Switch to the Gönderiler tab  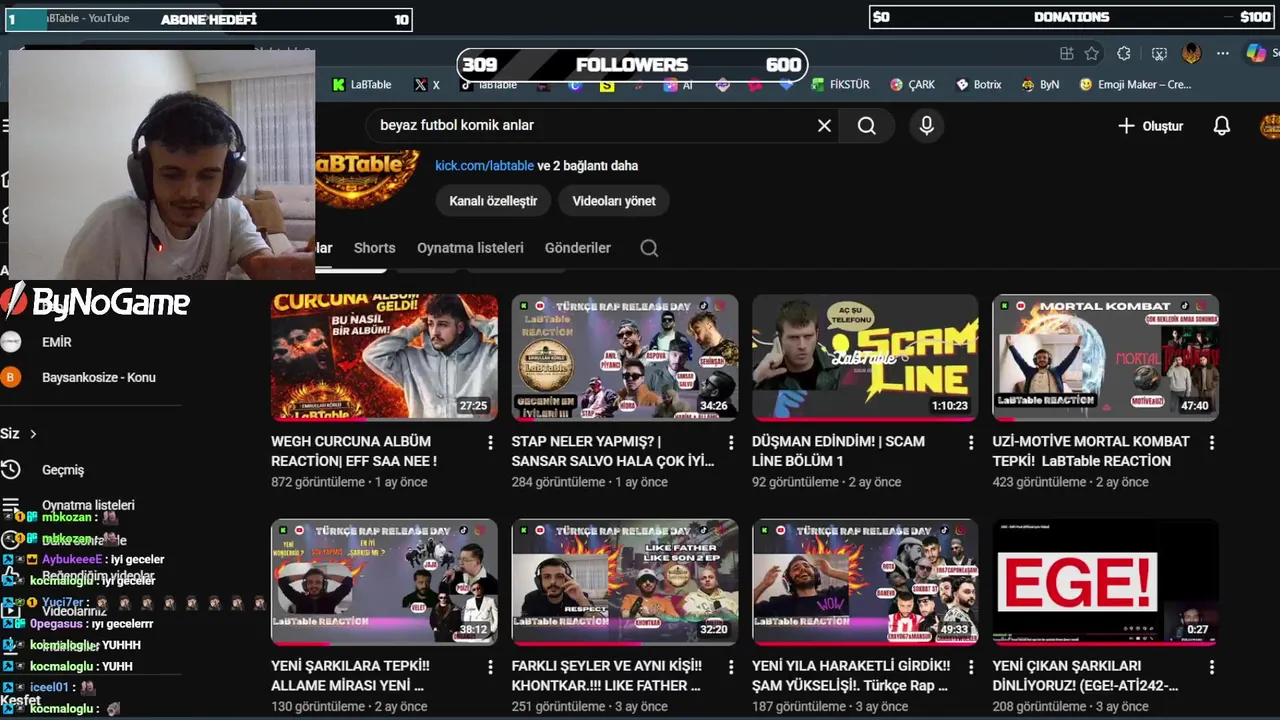pos(577,248)
